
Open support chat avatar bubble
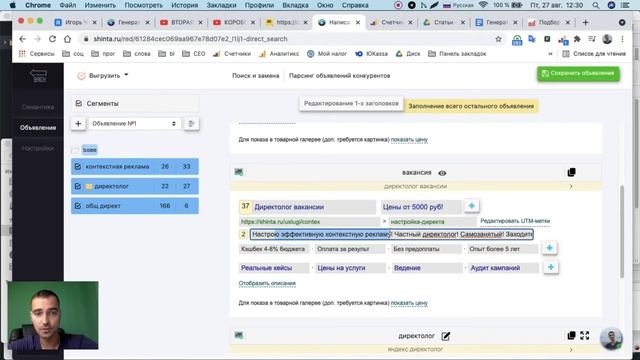tap(611, 339)
